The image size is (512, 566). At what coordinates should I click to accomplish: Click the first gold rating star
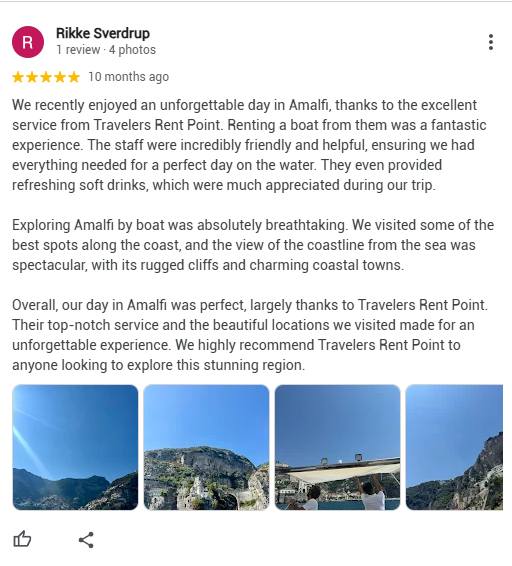[x=18, y=77]
